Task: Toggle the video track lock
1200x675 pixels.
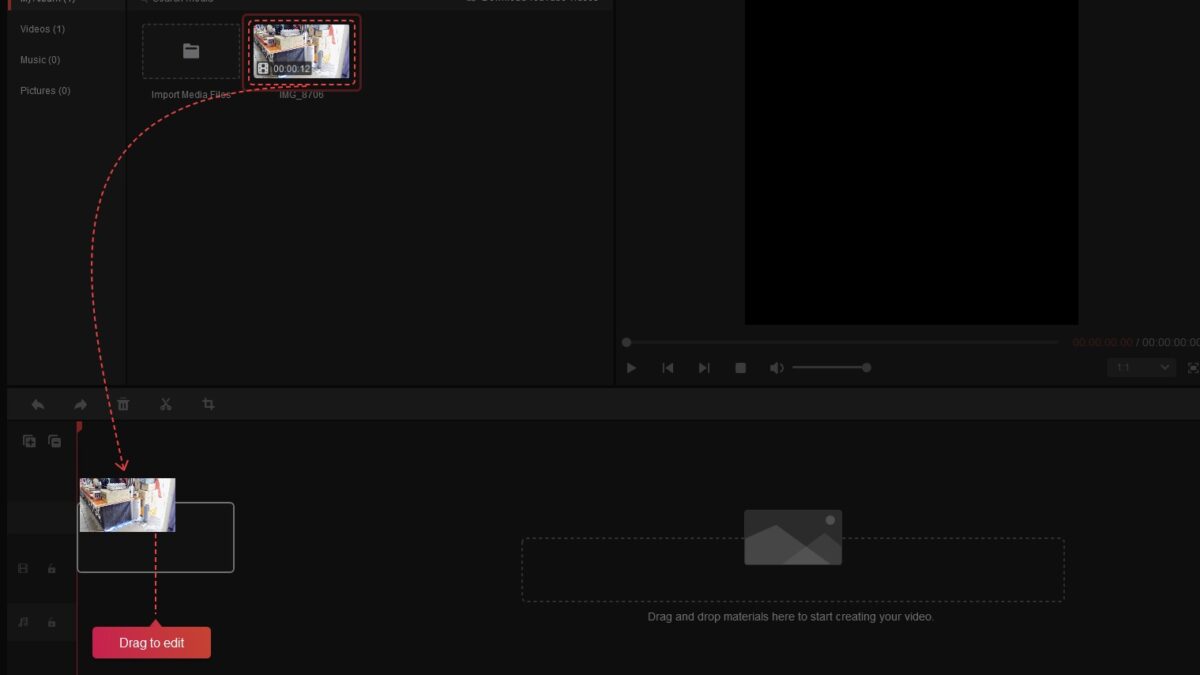Action: click(x=51, y=569)
